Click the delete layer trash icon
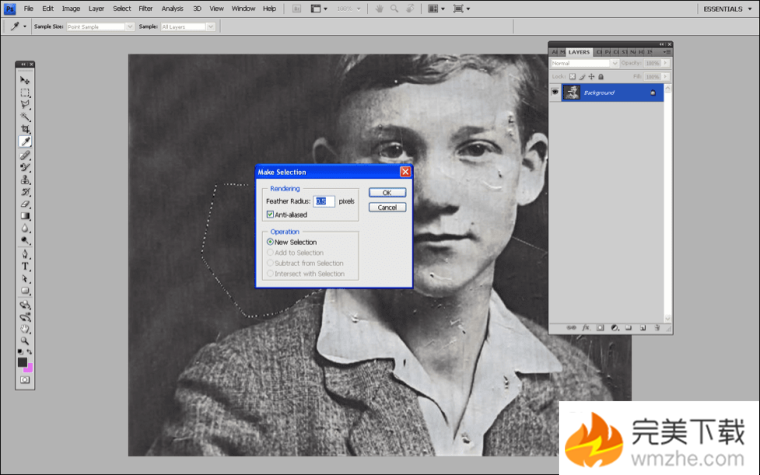The width and height of the screenshot is (760, 475). pyautogui.click(x=659, y=327)
